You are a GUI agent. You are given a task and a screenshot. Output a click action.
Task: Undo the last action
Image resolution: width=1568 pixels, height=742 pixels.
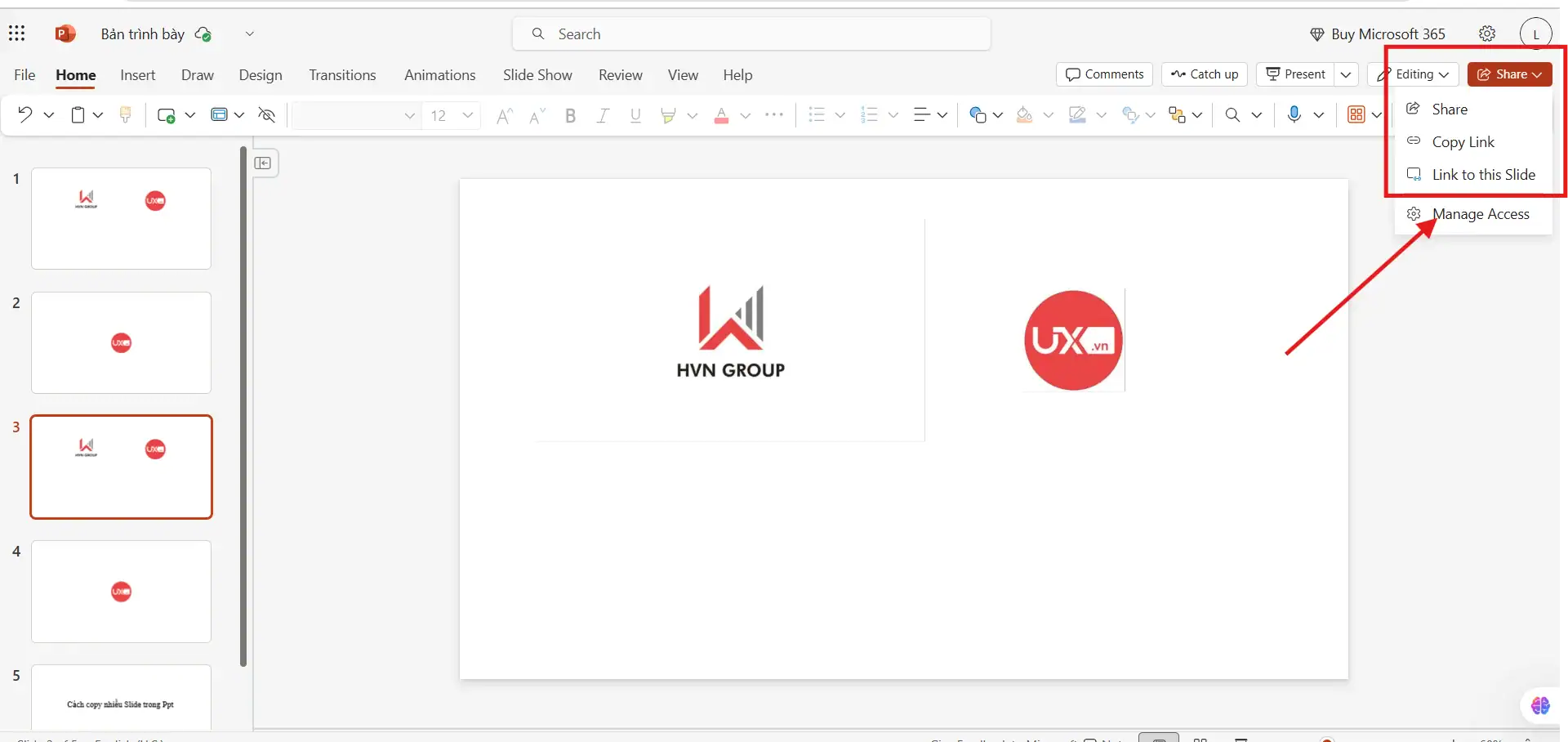click(x=24, y=114)
